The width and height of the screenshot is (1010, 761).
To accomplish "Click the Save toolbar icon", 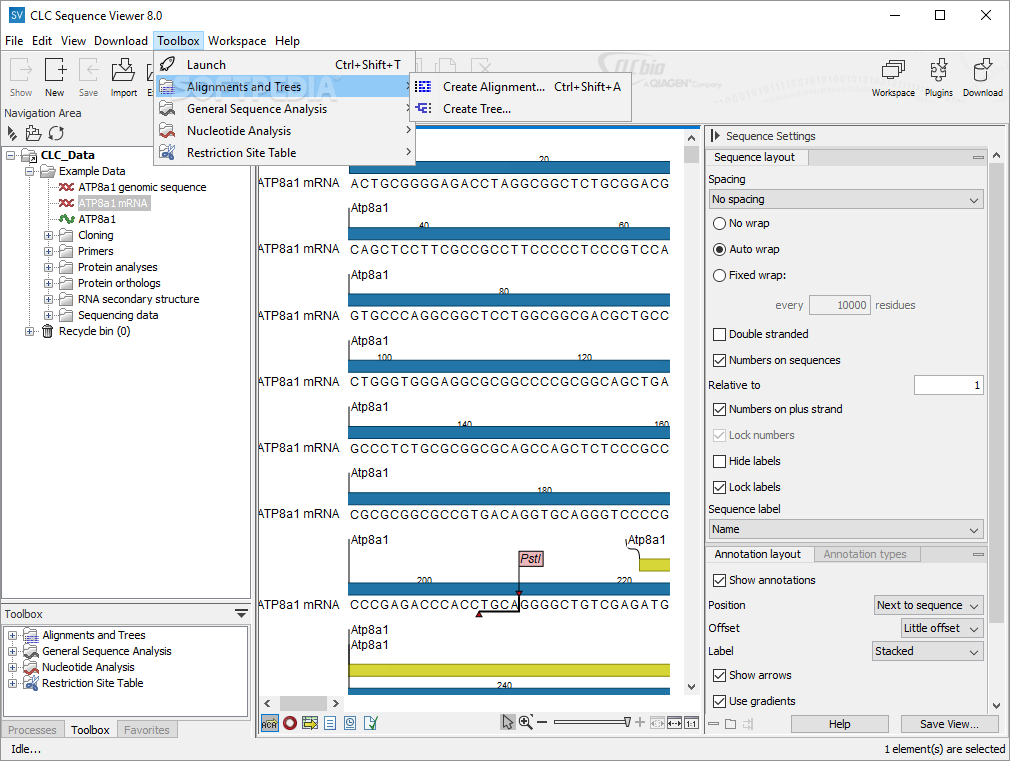I will (88, 77).
